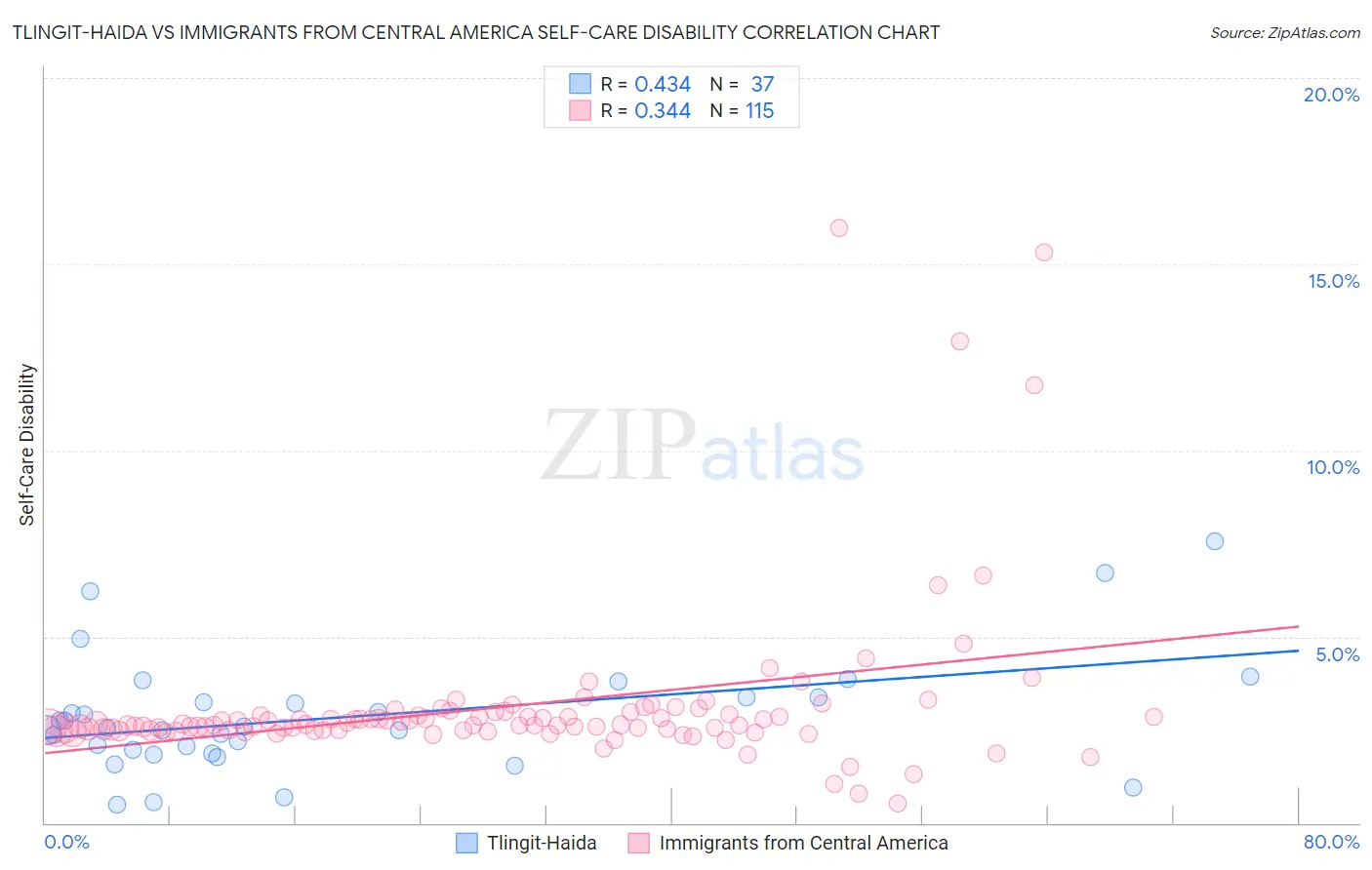This screenshot has height=870, width=1372.
Task: Click the 0.0% x-axis label
Action: 66,842
